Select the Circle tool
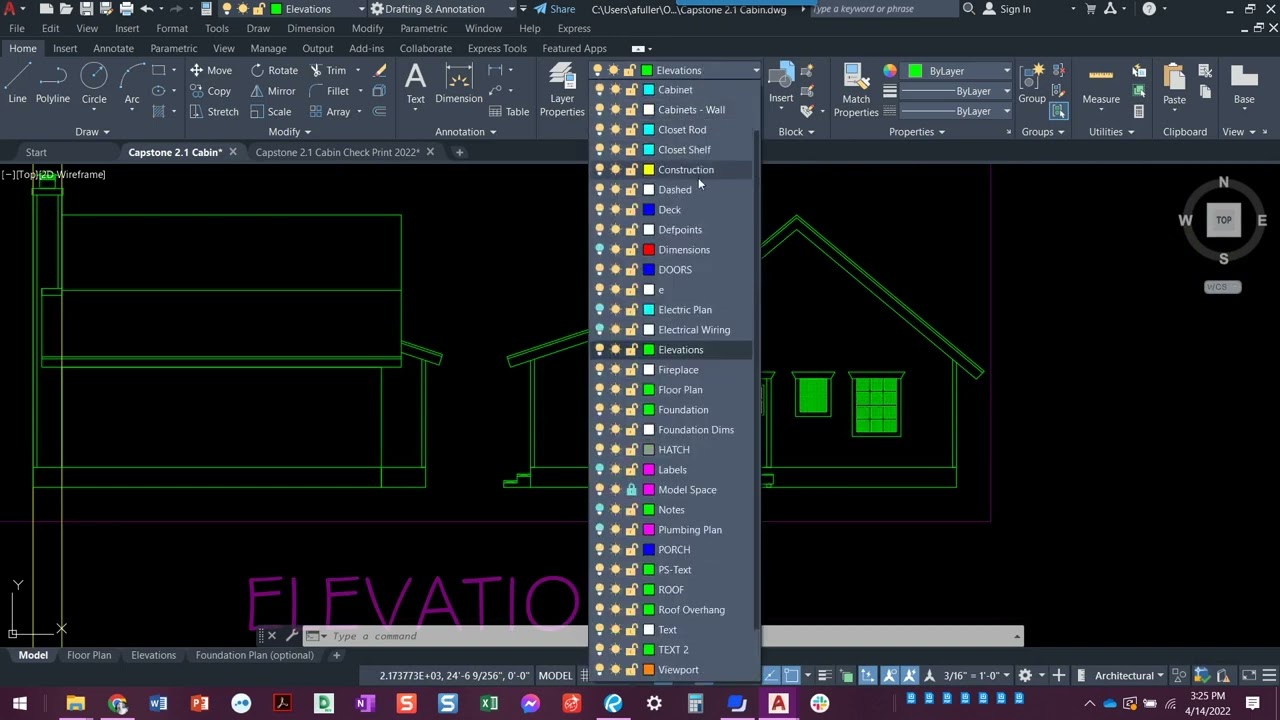 [94, 84]
